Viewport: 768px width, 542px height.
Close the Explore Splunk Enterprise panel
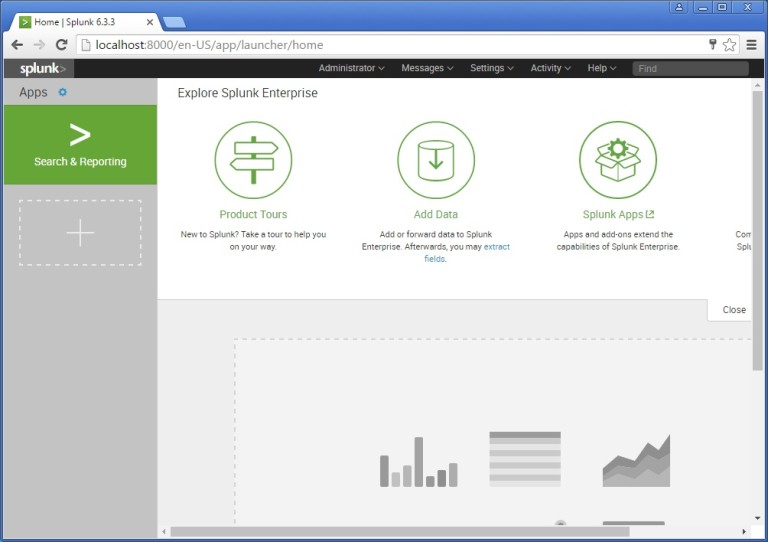tap(734, 310)
